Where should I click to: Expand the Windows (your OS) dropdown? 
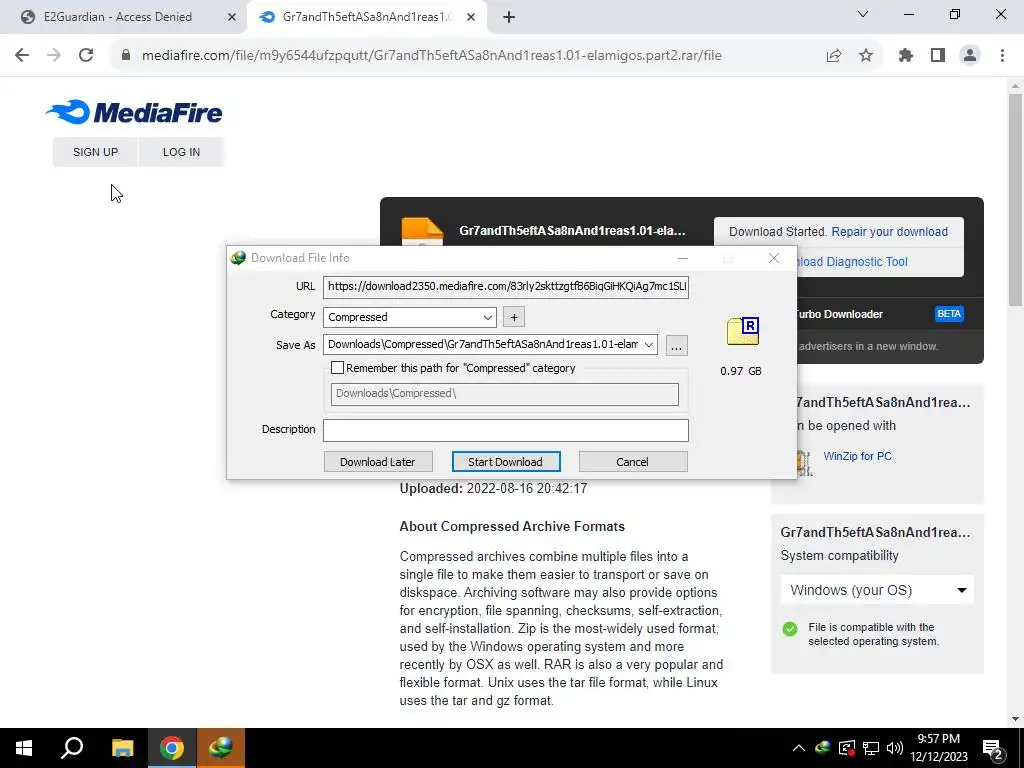point(877,590)
